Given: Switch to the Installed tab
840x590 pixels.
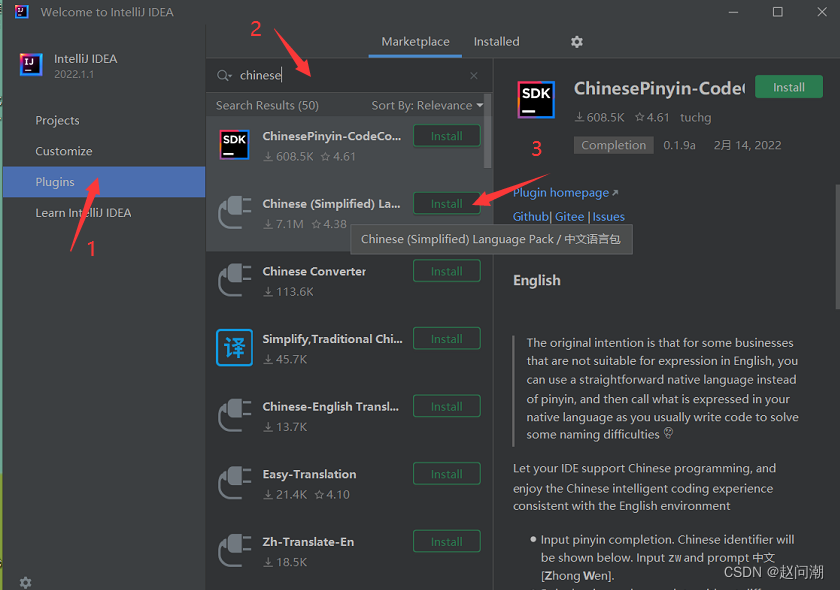Looking at the screenshot, I should coord(496,42).
